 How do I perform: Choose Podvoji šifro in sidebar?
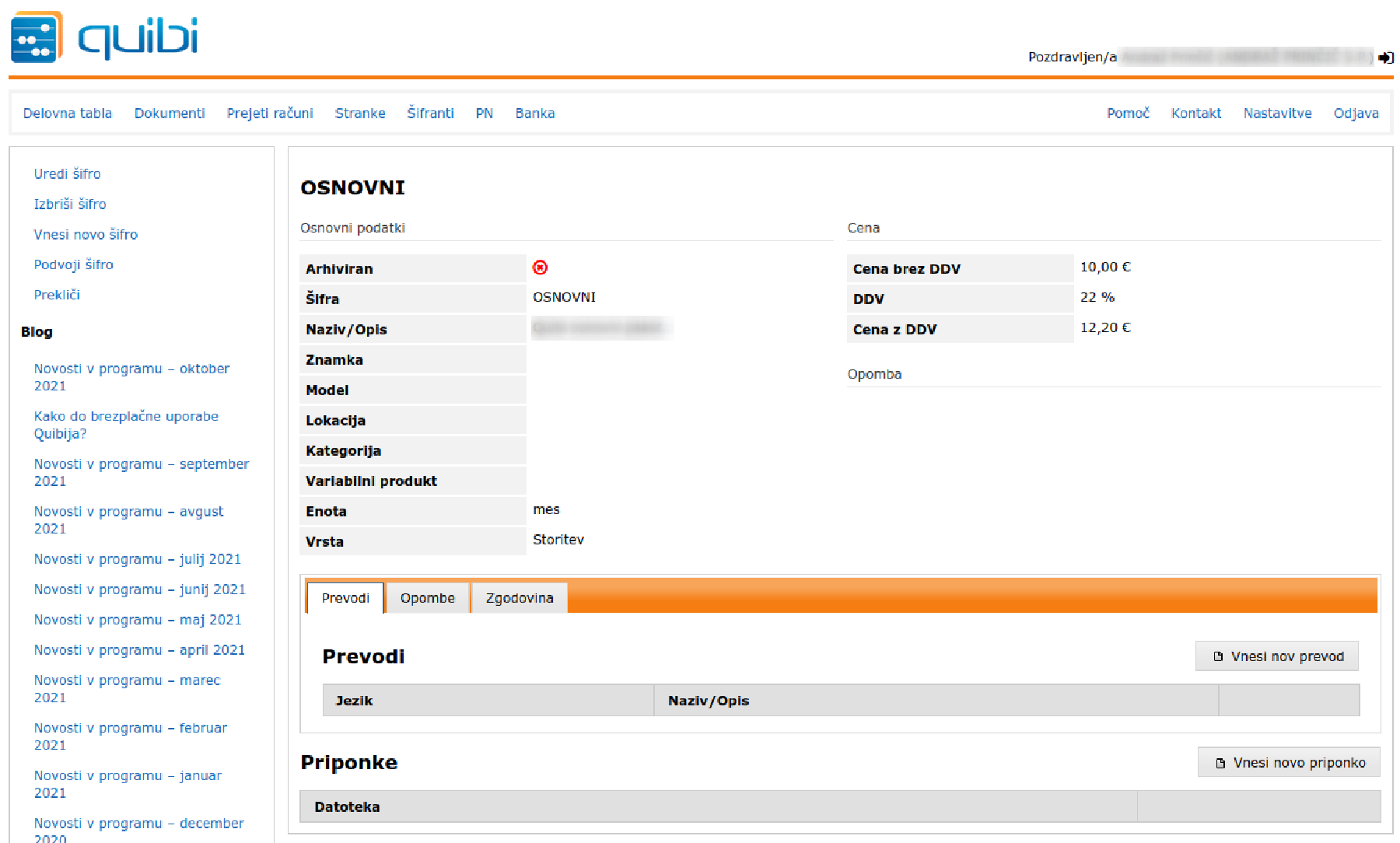point(73,265)
